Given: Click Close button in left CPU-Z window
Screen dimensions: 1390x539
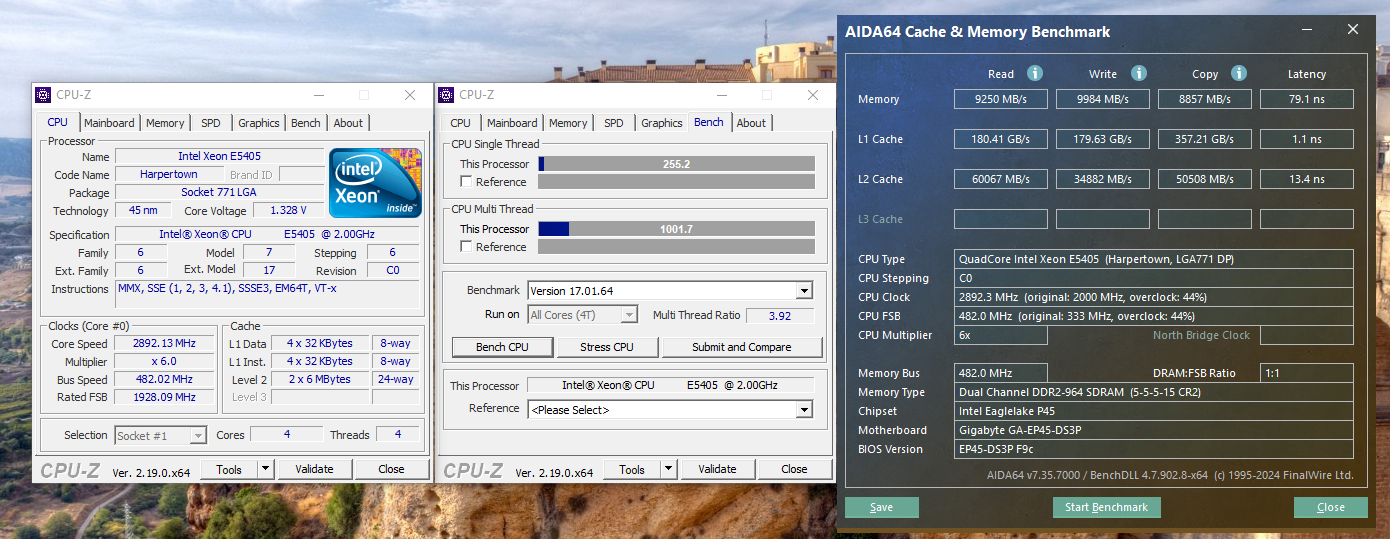Looking at the screenshot, I should [391, 469].
